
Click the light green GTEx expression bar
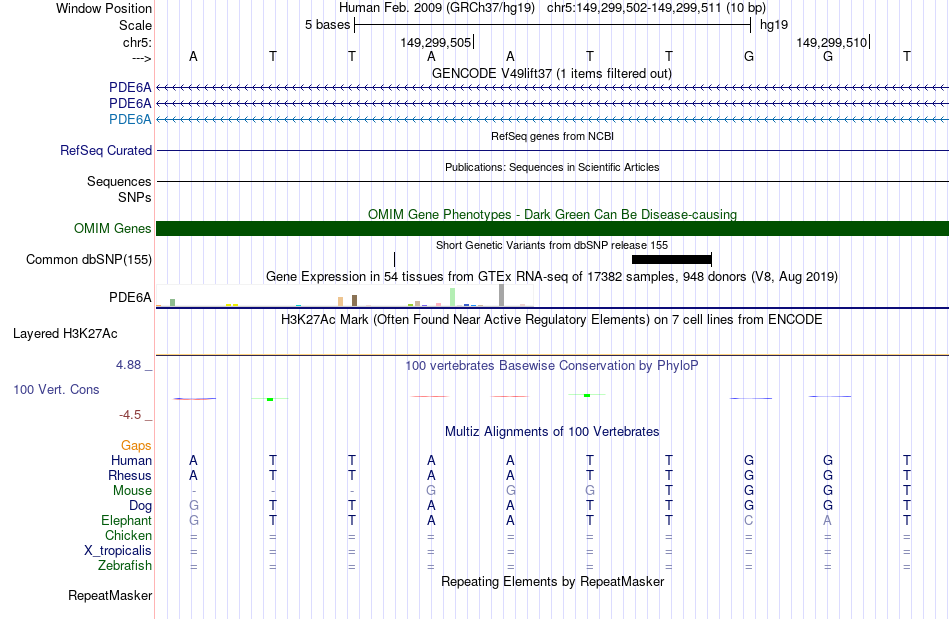(453, 297)
